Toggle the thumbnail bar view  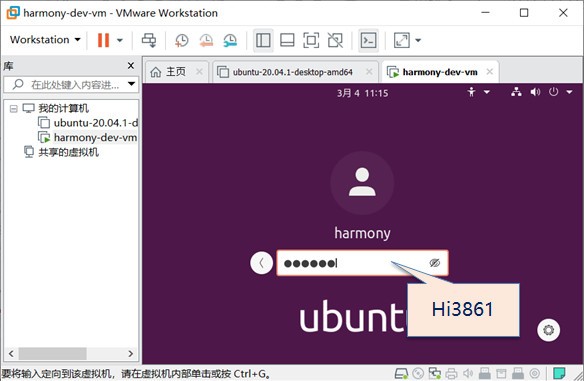pyautogui.click(x=287, y=40)
